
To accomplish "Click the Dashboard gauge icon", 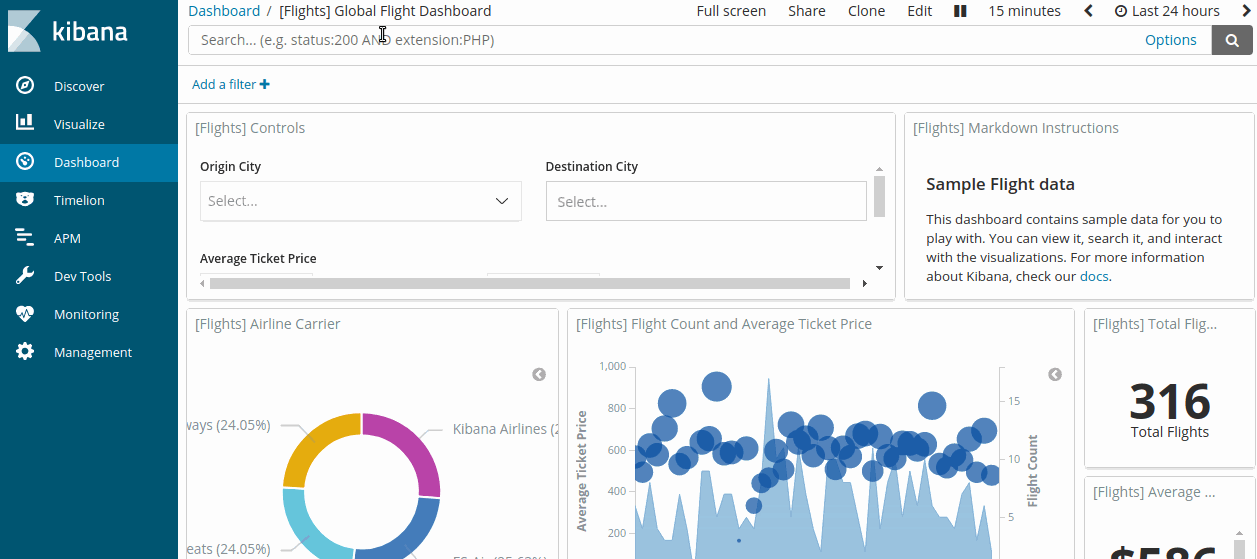I will click(x=25, y=162).
